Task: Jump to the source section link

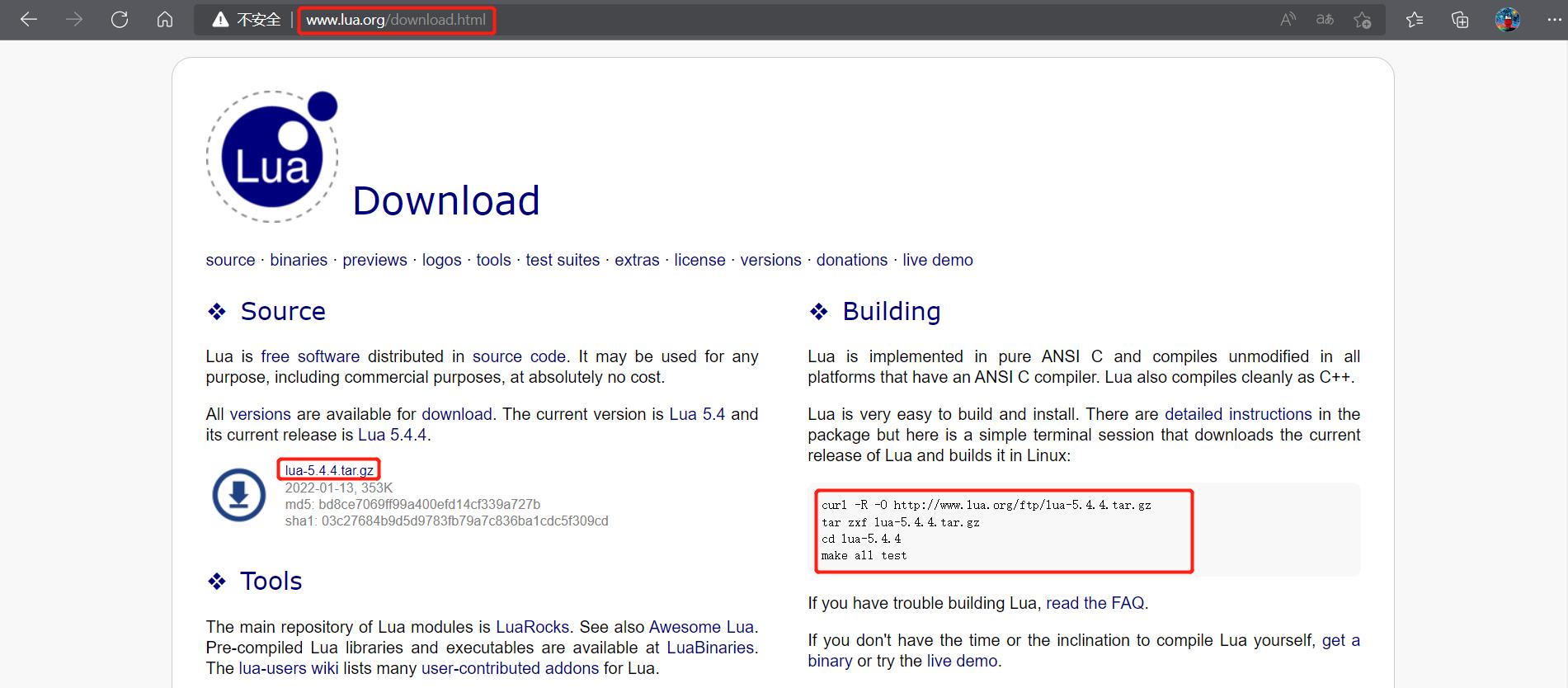Action: click(x=230, y=260)
